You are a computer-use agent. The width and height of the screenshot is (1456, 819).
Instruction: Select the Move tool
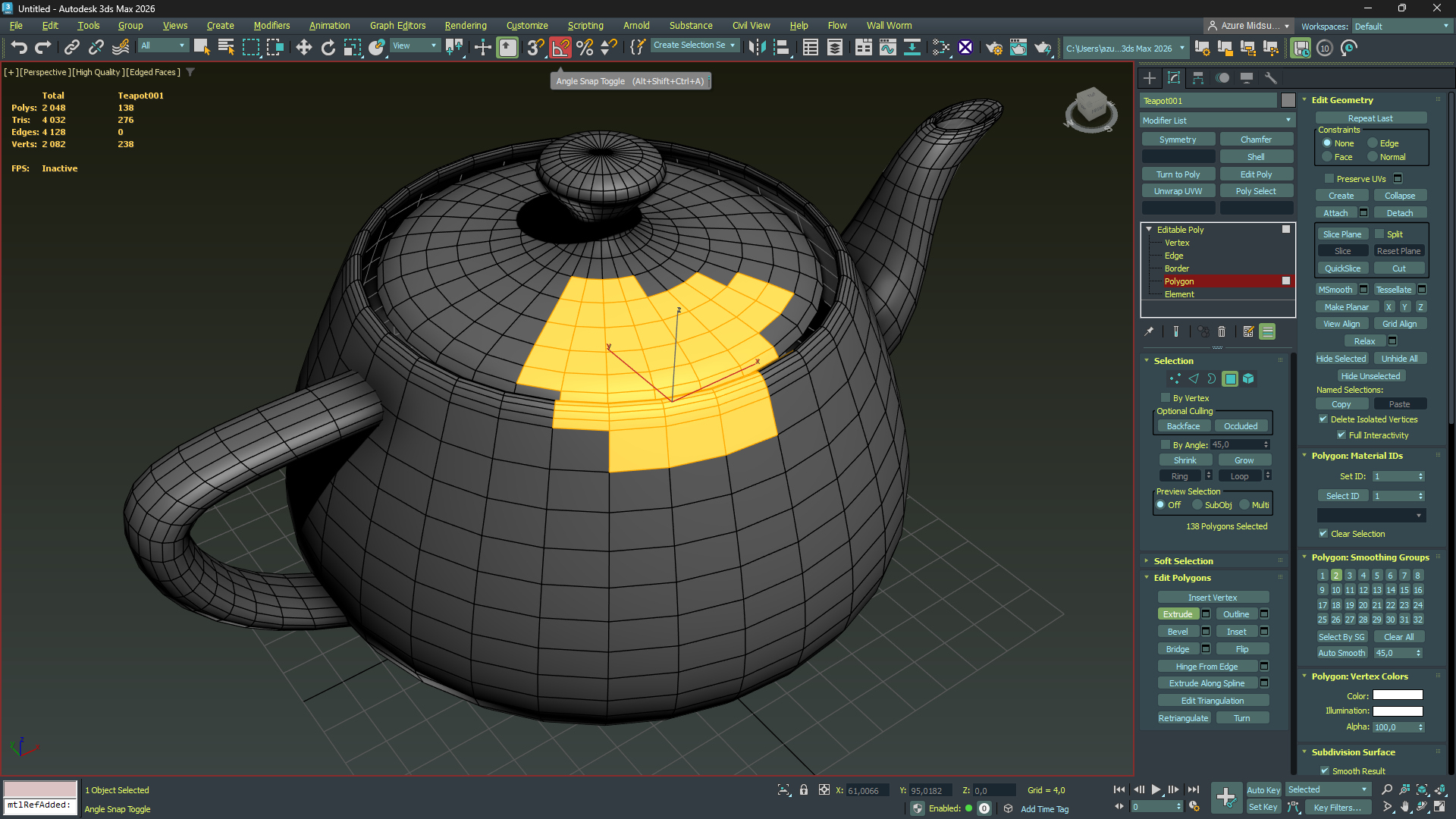303,48
